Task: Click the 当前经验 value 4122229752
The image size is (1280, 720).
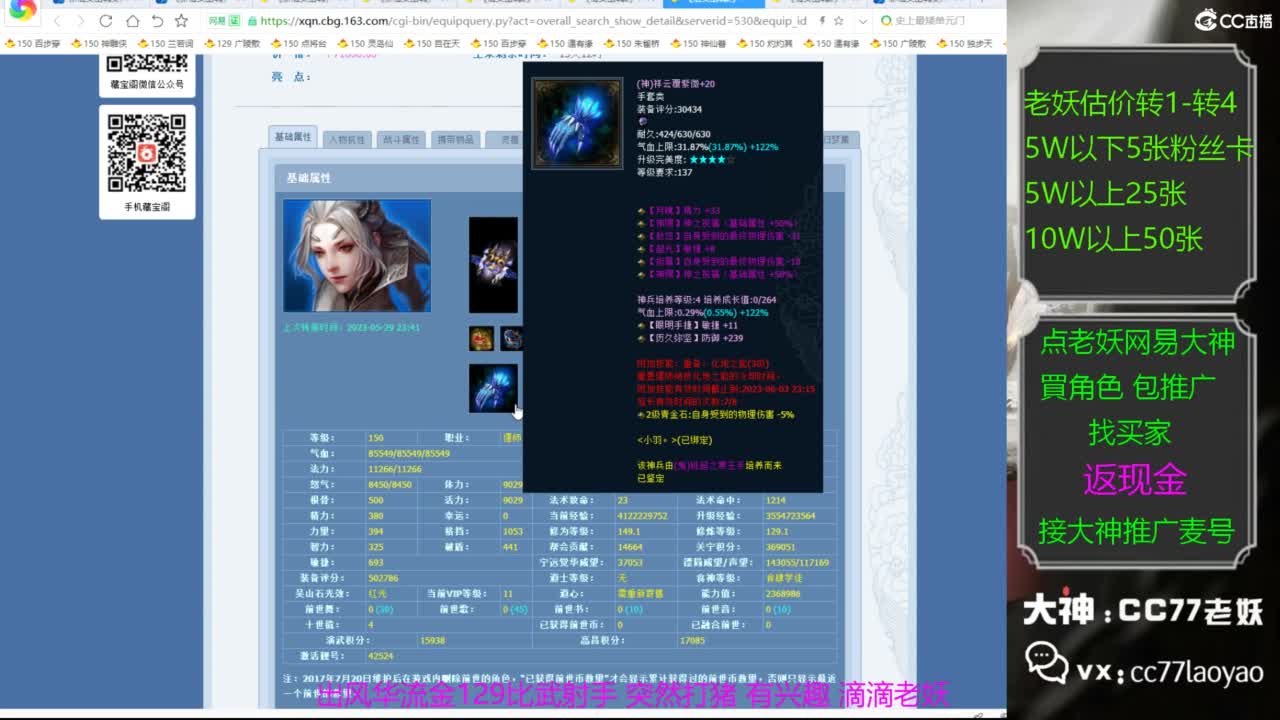Action: (x=643, y=516)
